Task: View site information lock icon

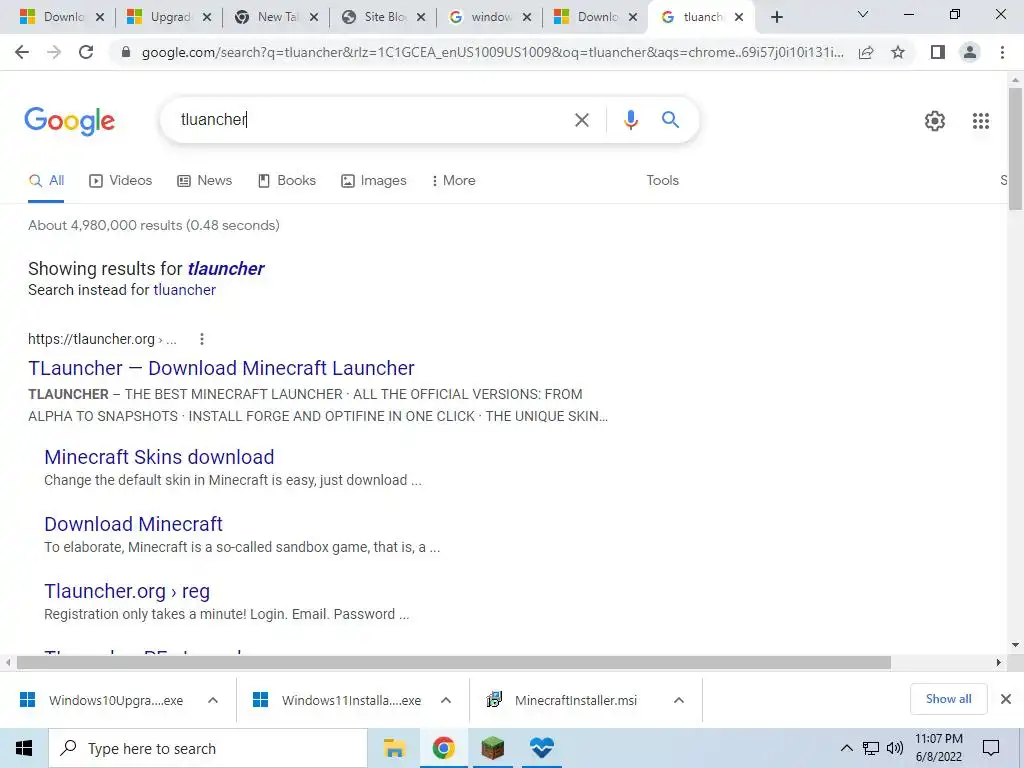Action: (x=126, y=52)
